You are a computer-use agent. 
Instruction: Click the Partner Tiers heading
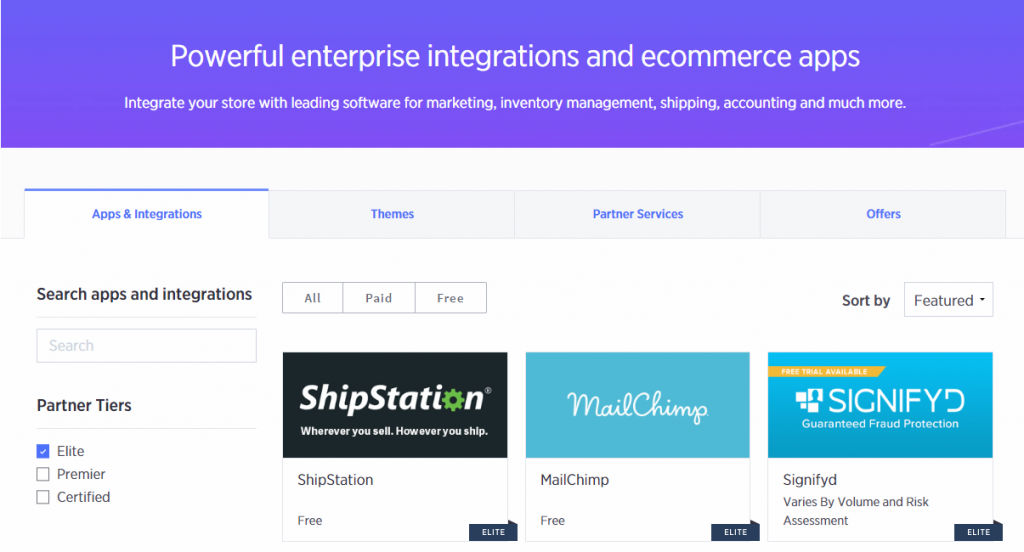pyautogui.click(x=84, y=406)
